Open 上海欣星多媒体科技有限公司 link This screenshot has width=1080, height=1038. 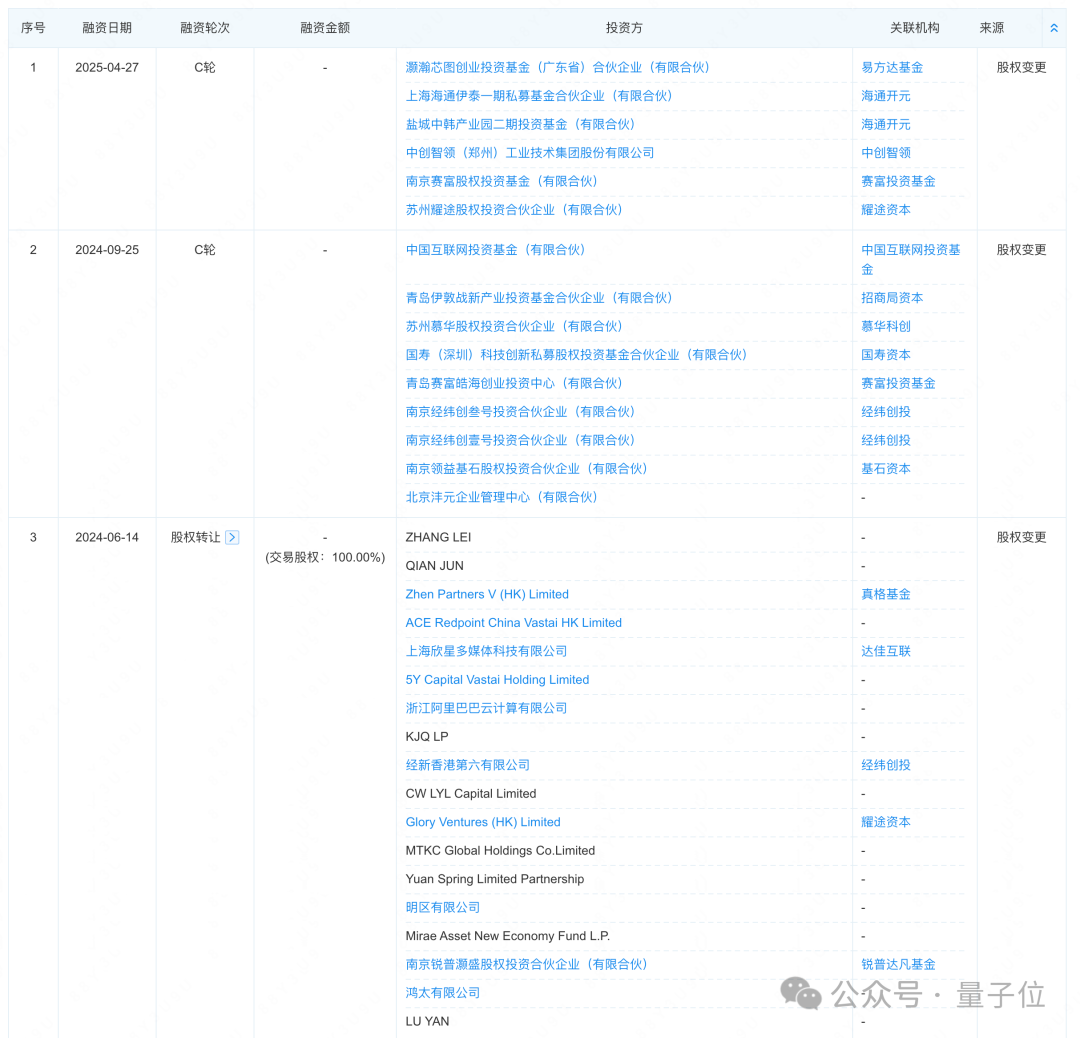486,651
